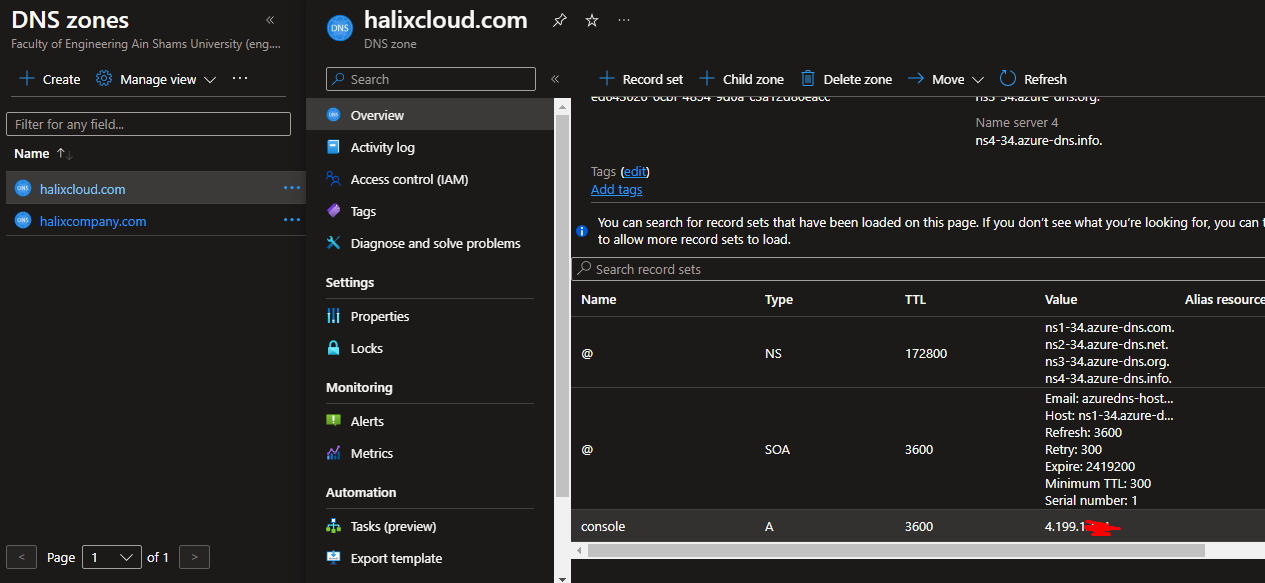Collapse the DNS zones list panel
1265x583 pixels.
point(270,20)
